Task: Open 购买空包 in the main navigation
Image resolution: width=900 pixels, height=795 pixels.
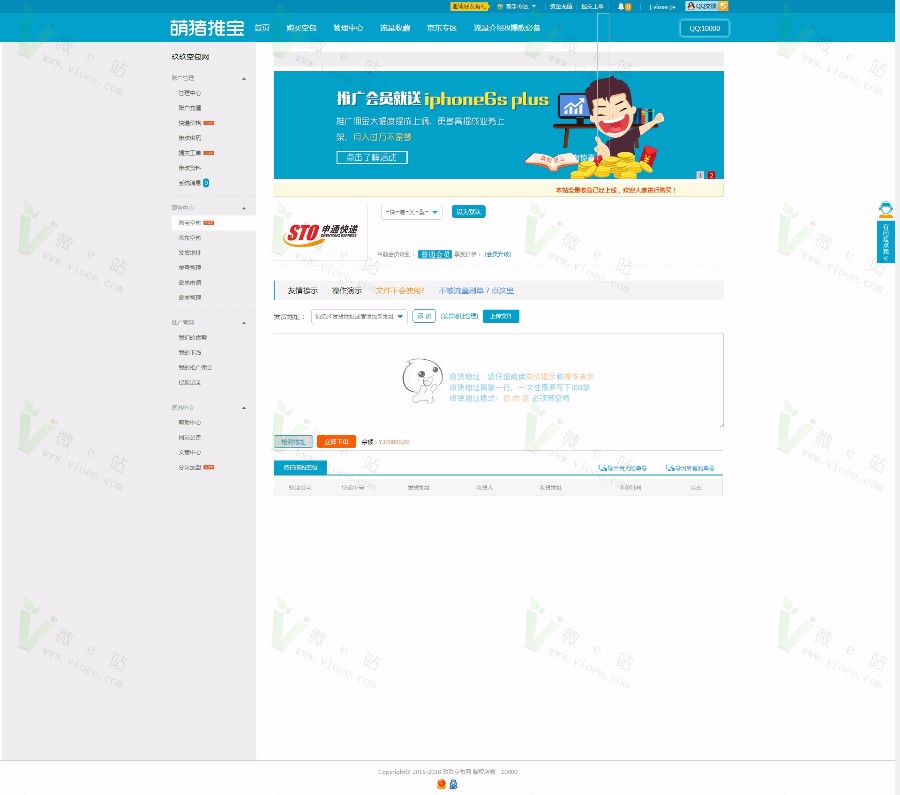Action: pos(301,28)
